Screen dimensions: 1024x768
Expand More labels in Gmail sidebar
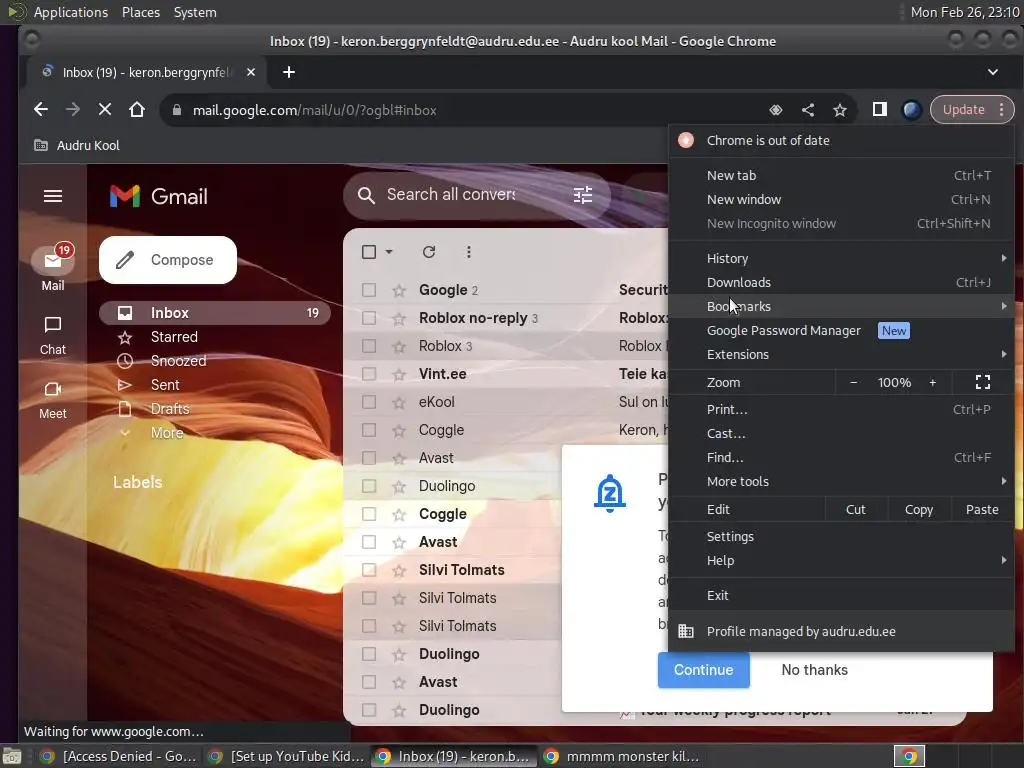pos(167,433)
